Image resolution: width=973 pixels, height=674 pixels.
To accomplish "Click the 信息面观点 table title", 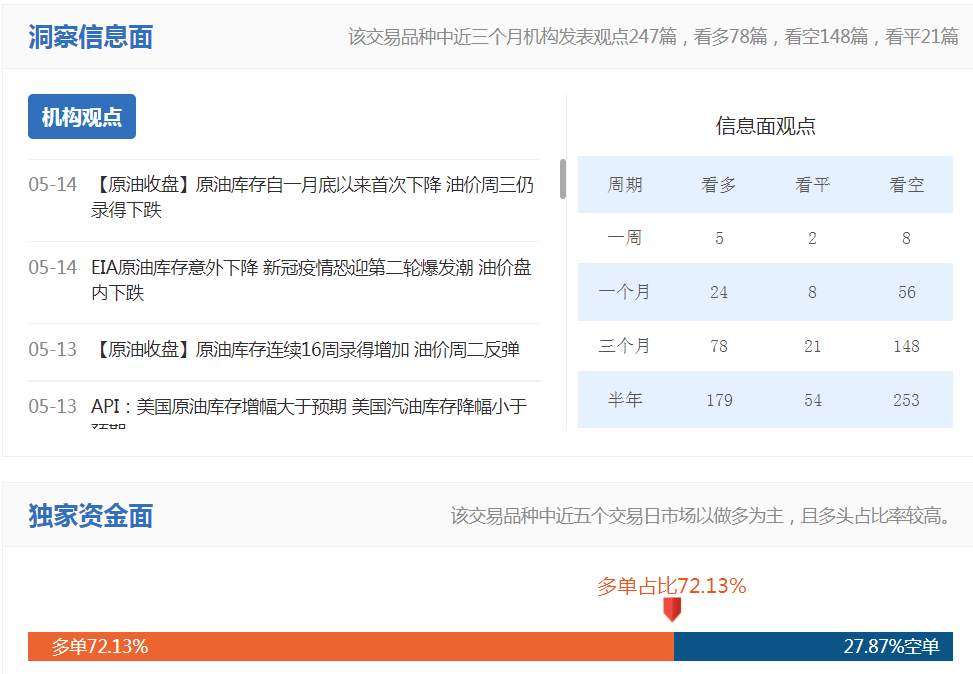I will pyautogui.click(x=765, y=126).
